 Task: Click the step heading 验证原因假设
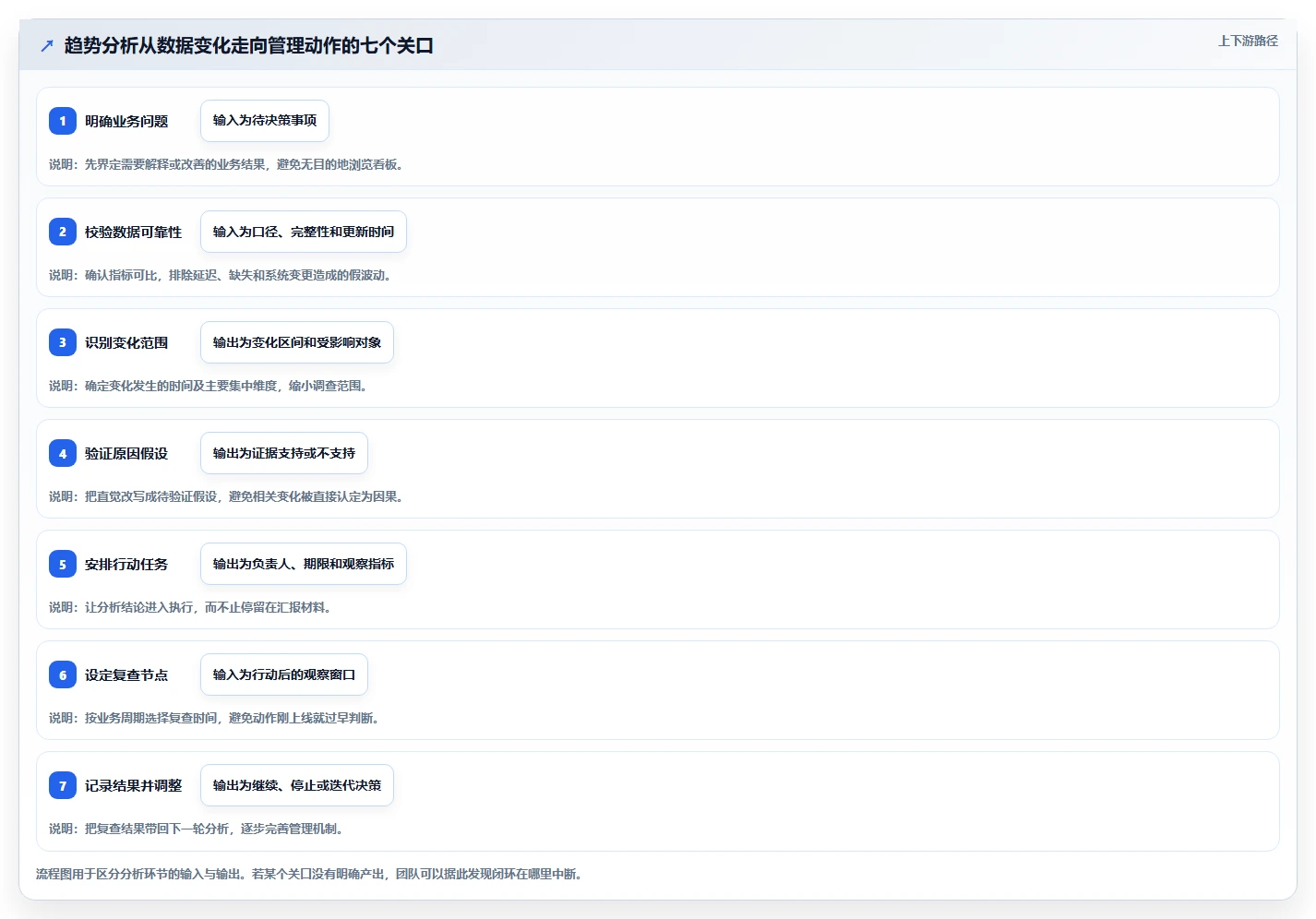click(x=126, y=453)
